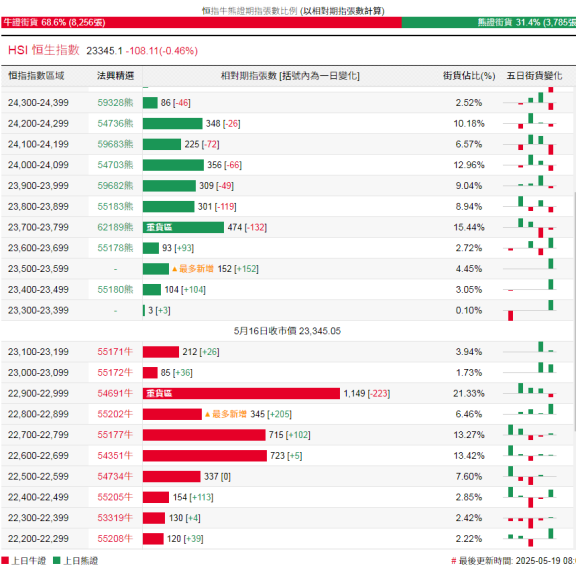Click the value 474 [-132]
Image resolution: width=576 pixels, height=575 pixels.
click(x=247, y=227)
